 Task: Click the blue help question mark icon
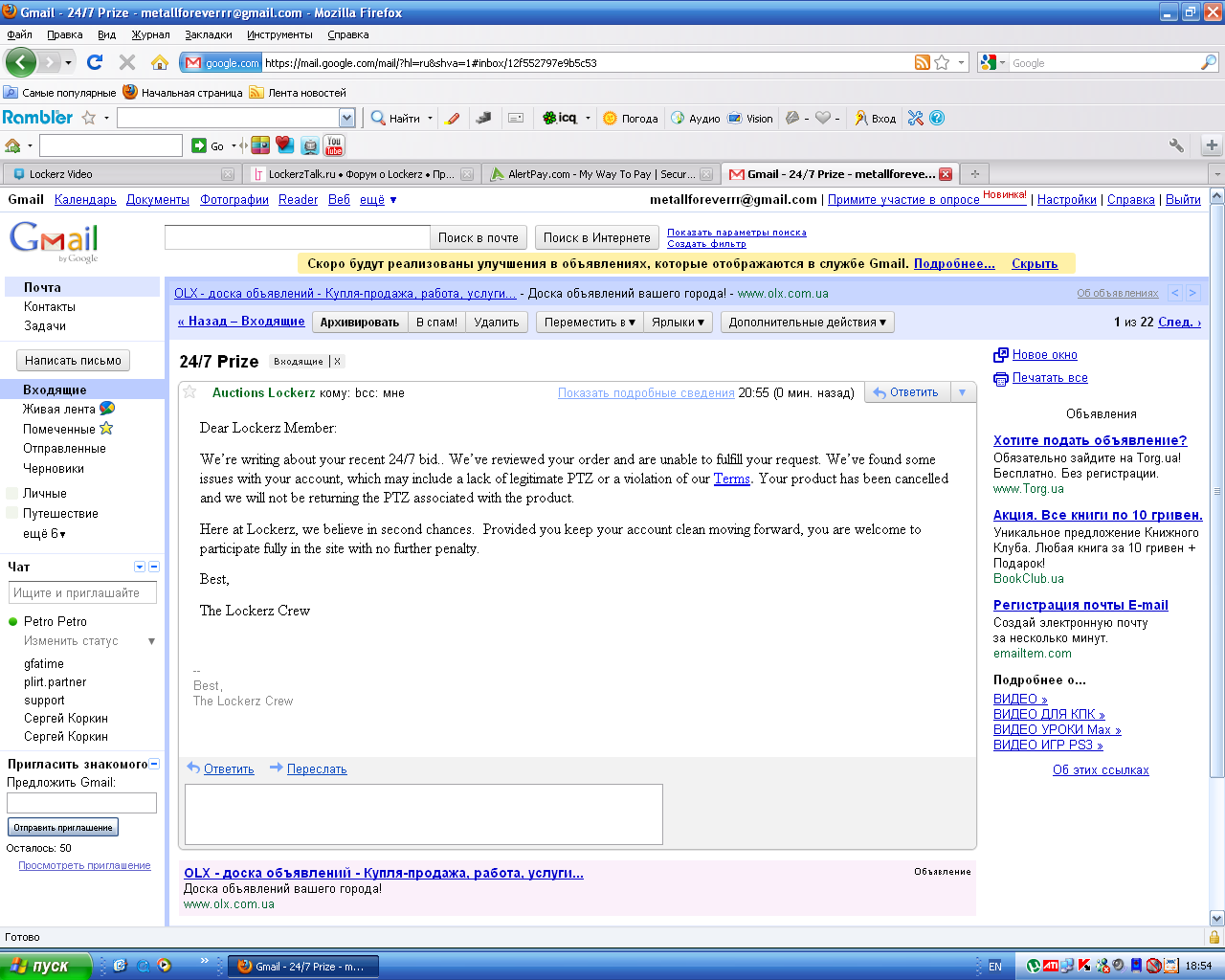(x=937, y=118)
